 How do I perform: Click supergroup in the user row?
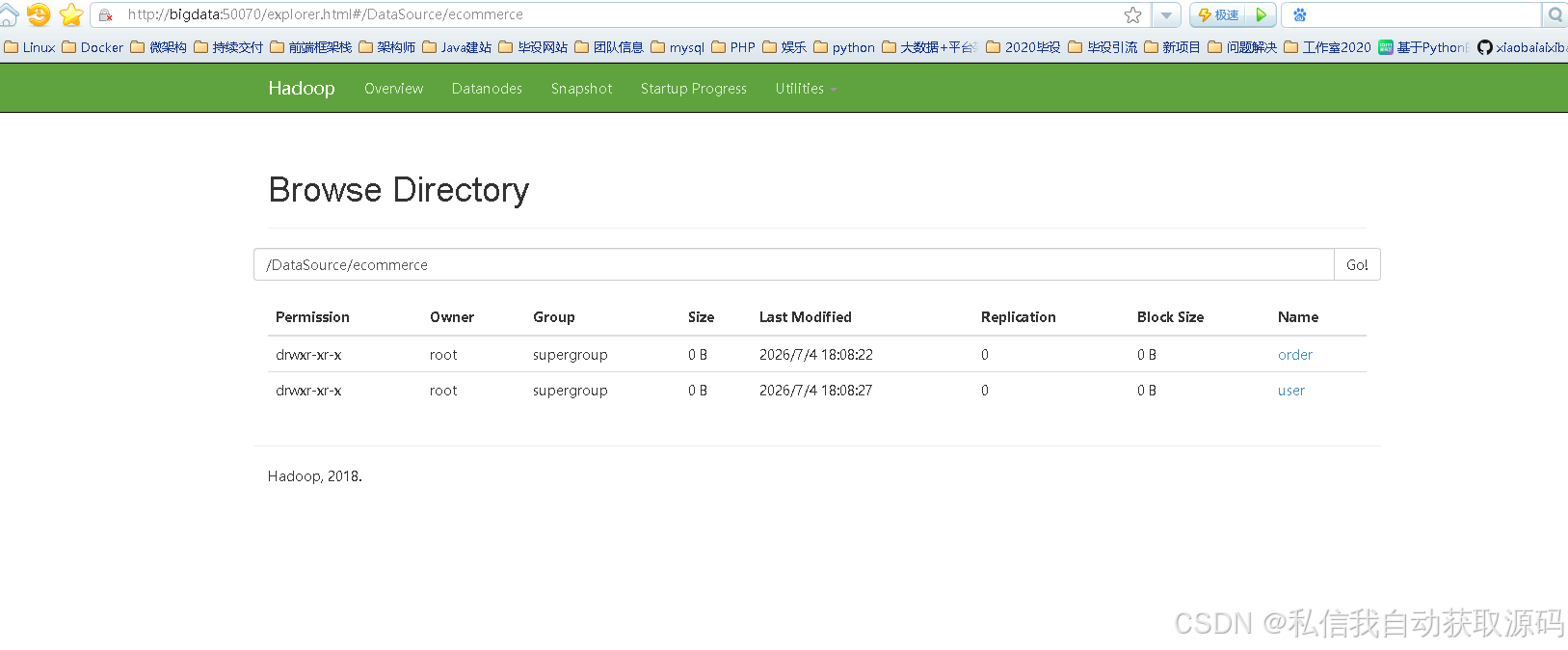pos(571,391)
